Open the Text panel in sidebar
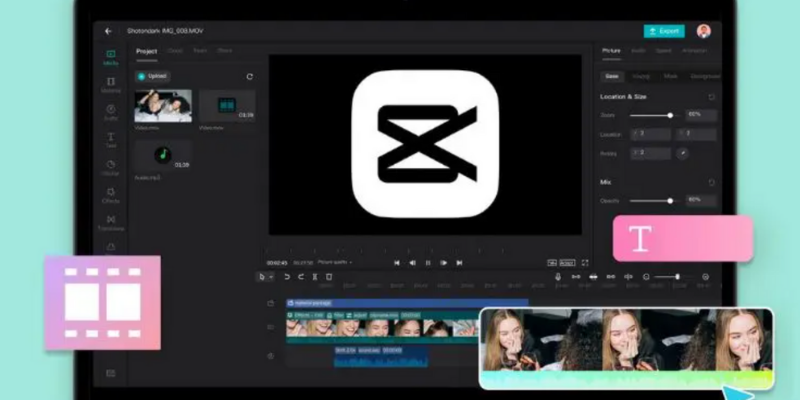 [x=111, y=140]
